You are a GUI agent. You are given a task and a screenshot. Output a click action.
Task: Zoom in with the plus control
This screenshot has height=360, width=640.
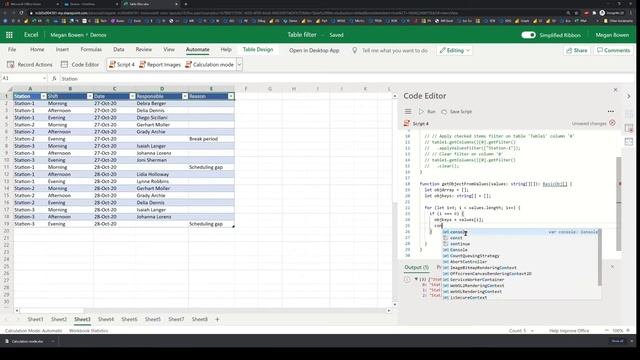628,330
